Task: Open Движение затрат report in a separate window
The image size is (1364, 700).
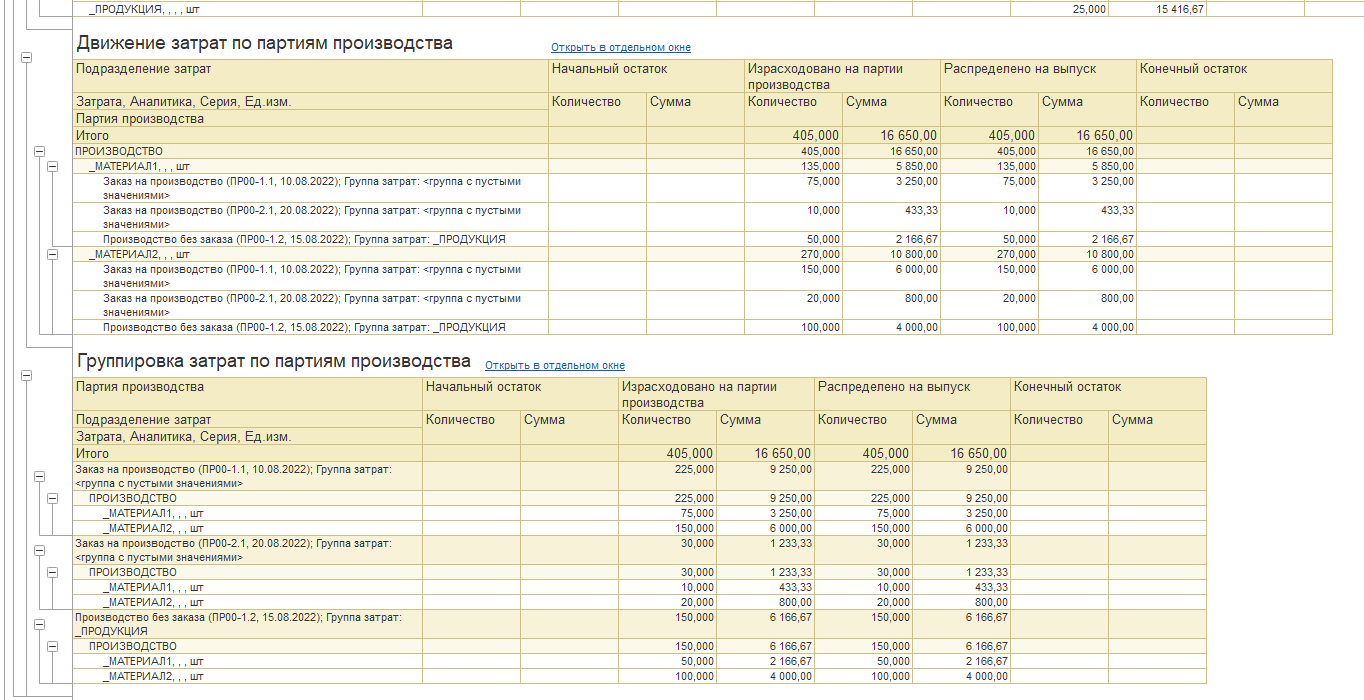Action: tap(620, 48)
